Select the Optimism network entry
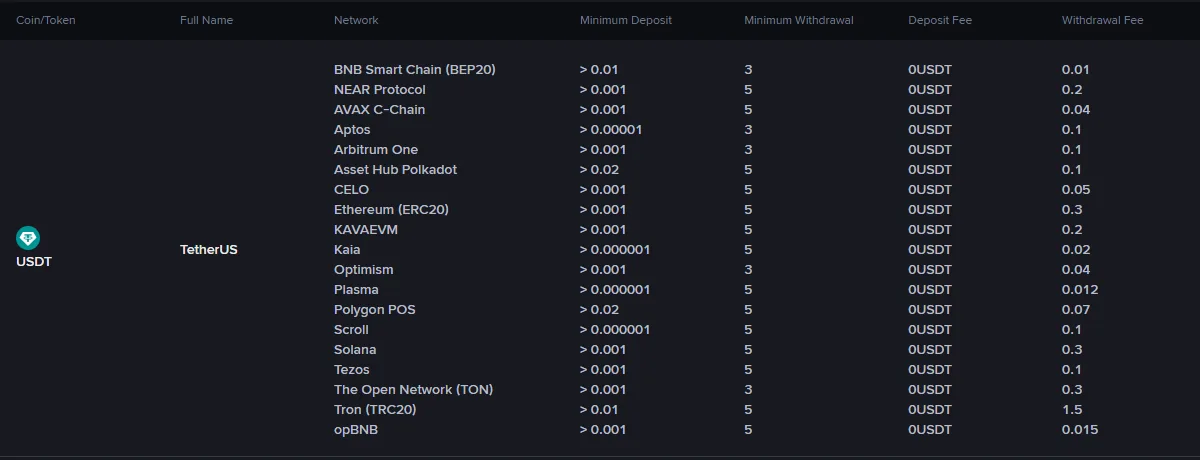Viewport: 1200px width, 460px height. click(364, 270)
